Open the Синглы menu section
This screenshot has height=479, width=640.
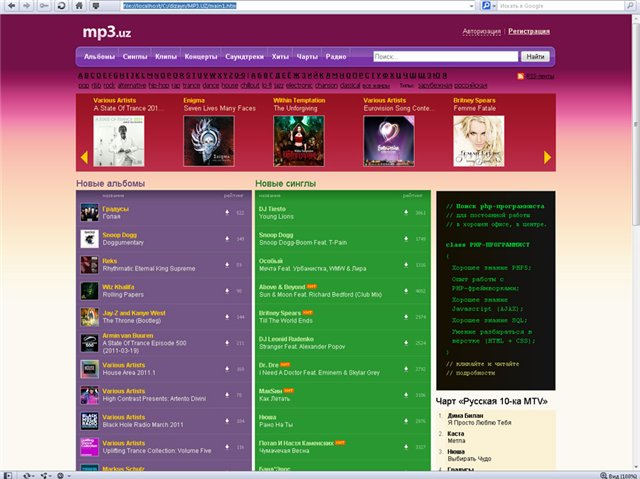[135, 57]
